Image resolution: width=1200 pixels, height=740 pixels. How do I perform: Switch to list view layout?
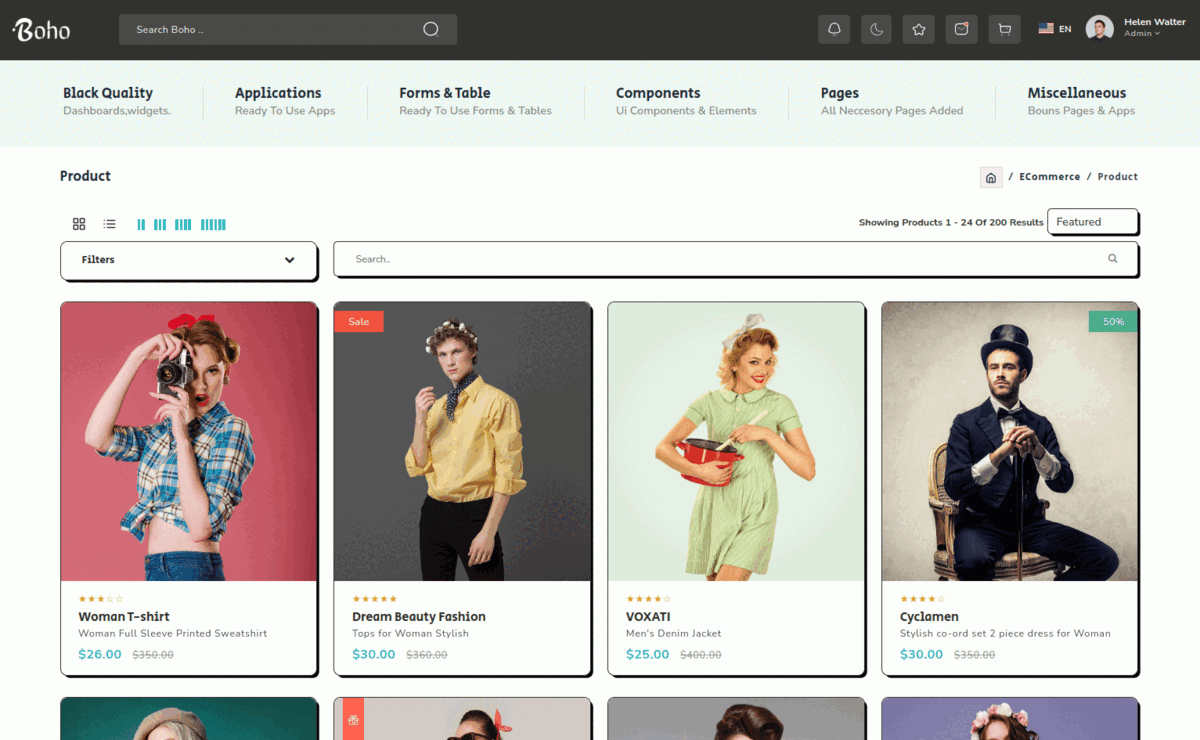(110, 224)
